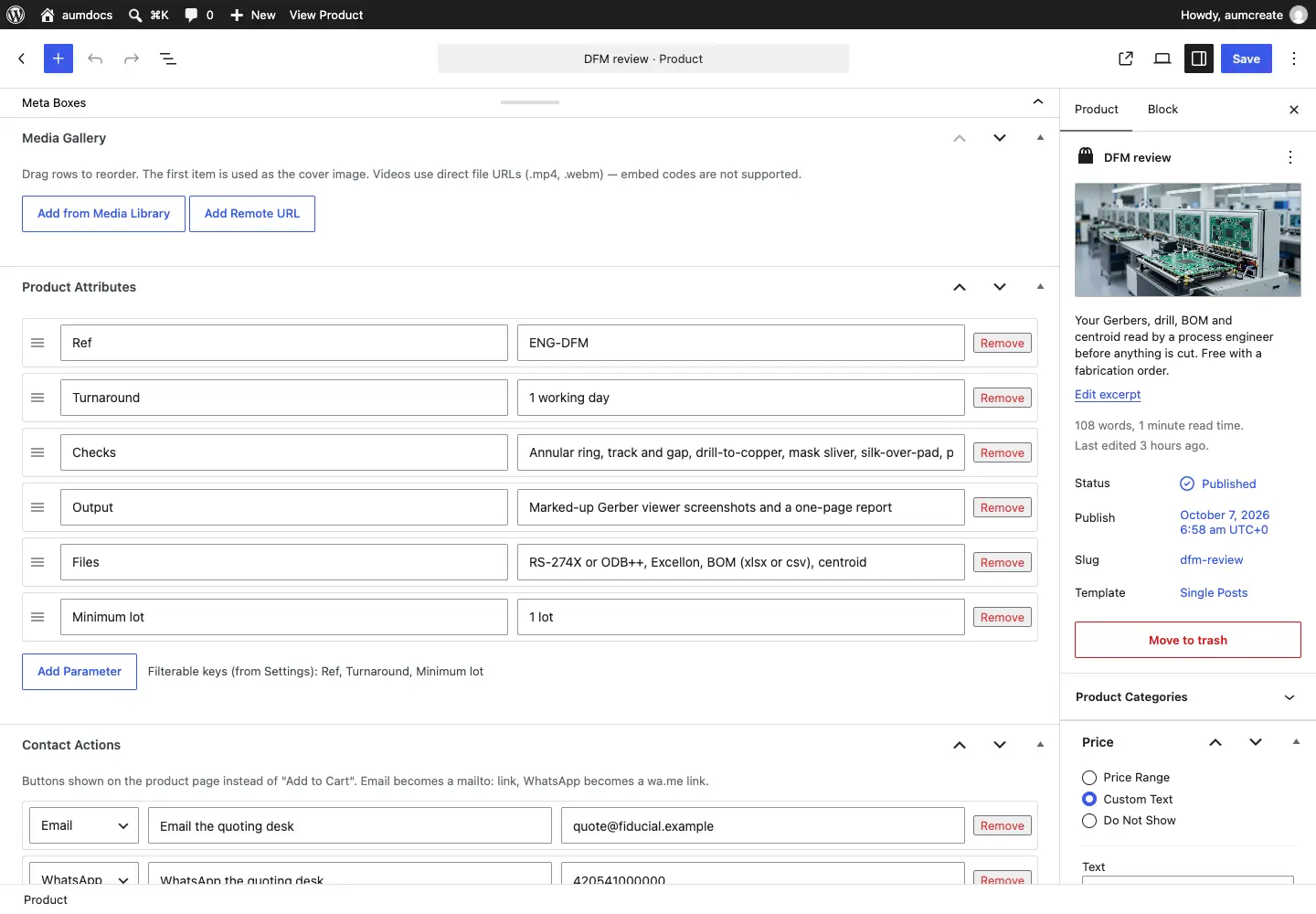Click the DFM review featured image
Screen dimensions: 1316x914
point(1188,239)
